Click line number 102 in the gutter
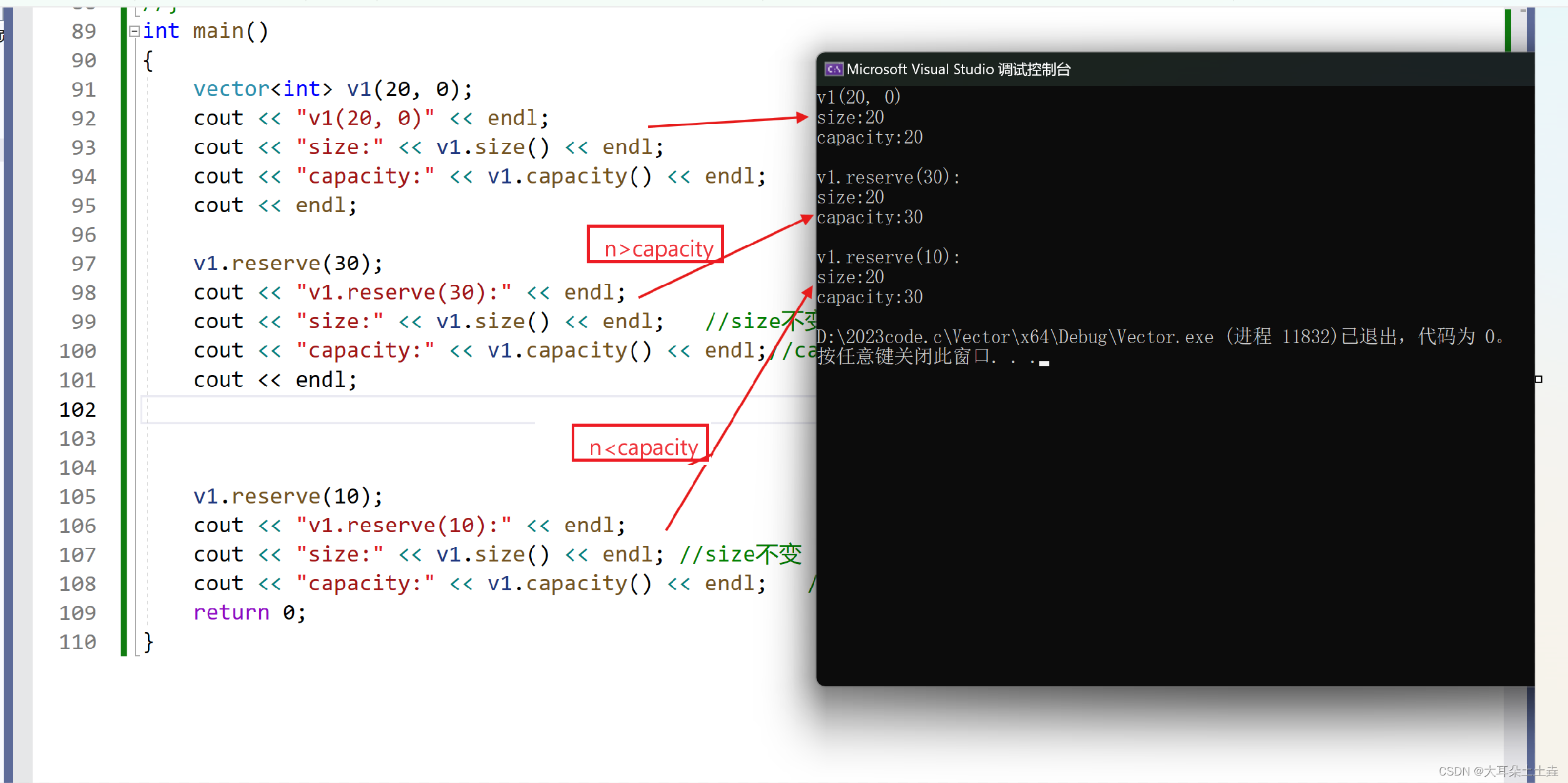 [78, 410]
